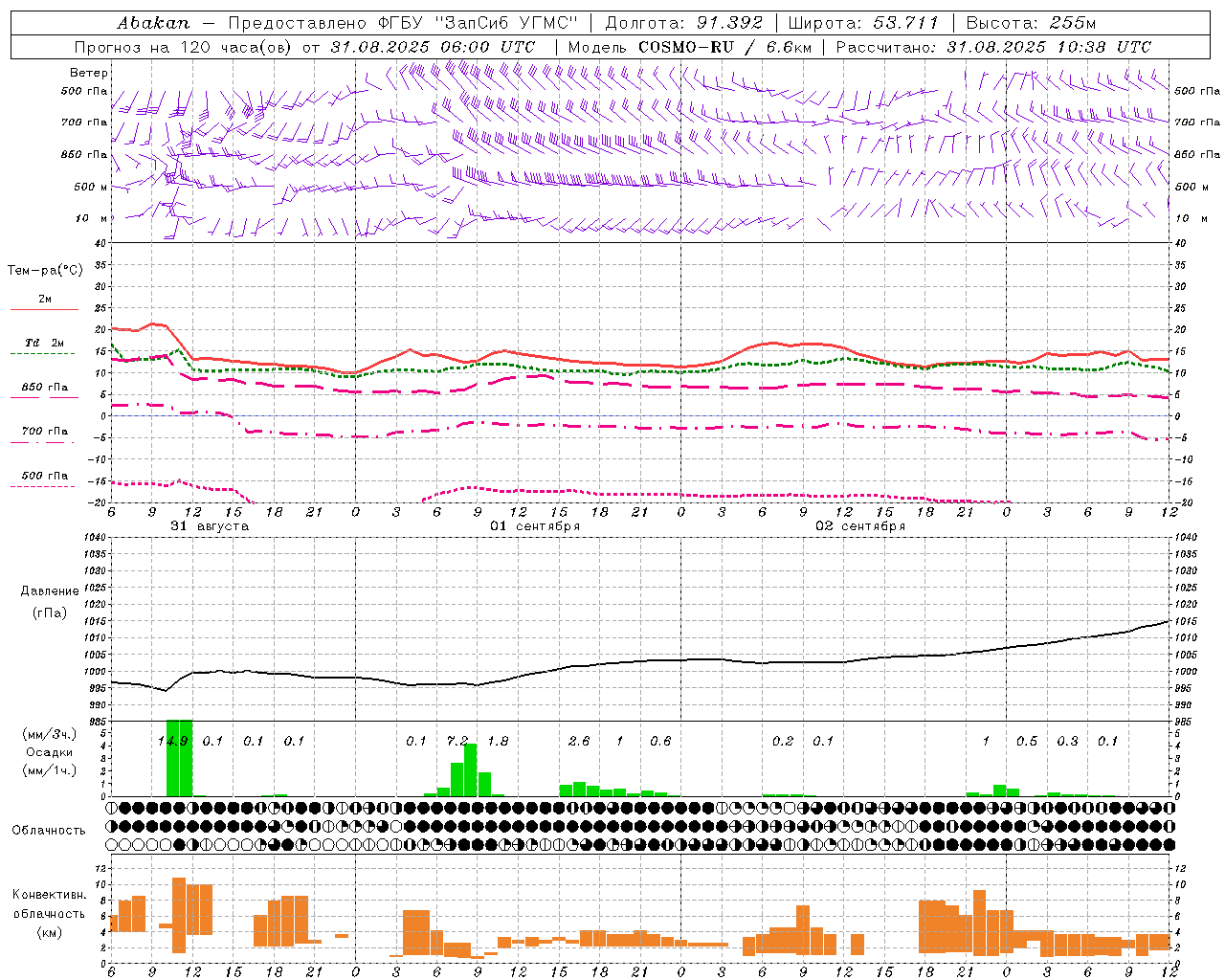Screen dimensions: 1225x980
Task: Click the '2.6' precipitation total value
Action: pyautogui.click(x=579, y=741)
